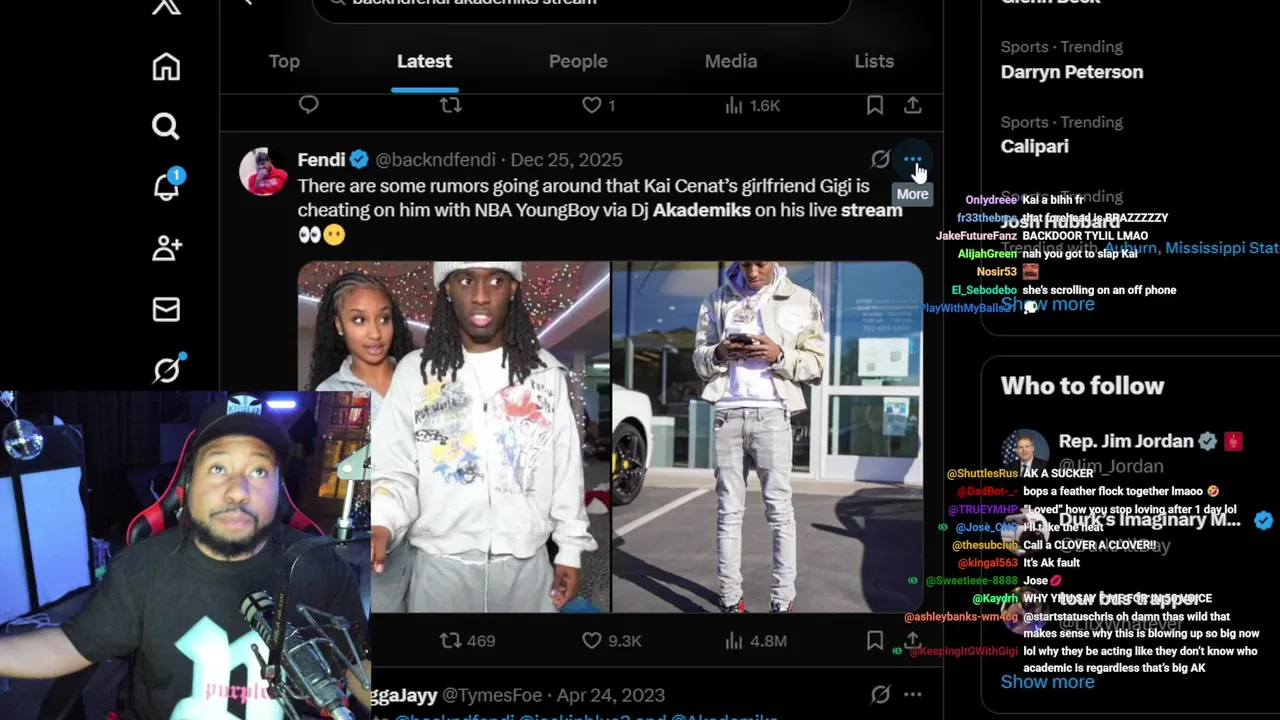
Task: Open the Home icon in sidebar
Action: tap(166, 67)
